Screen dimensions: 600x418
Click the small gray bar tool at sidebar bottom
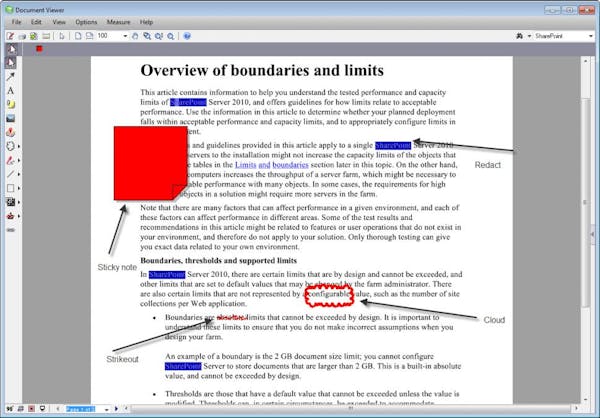[11, 230]
